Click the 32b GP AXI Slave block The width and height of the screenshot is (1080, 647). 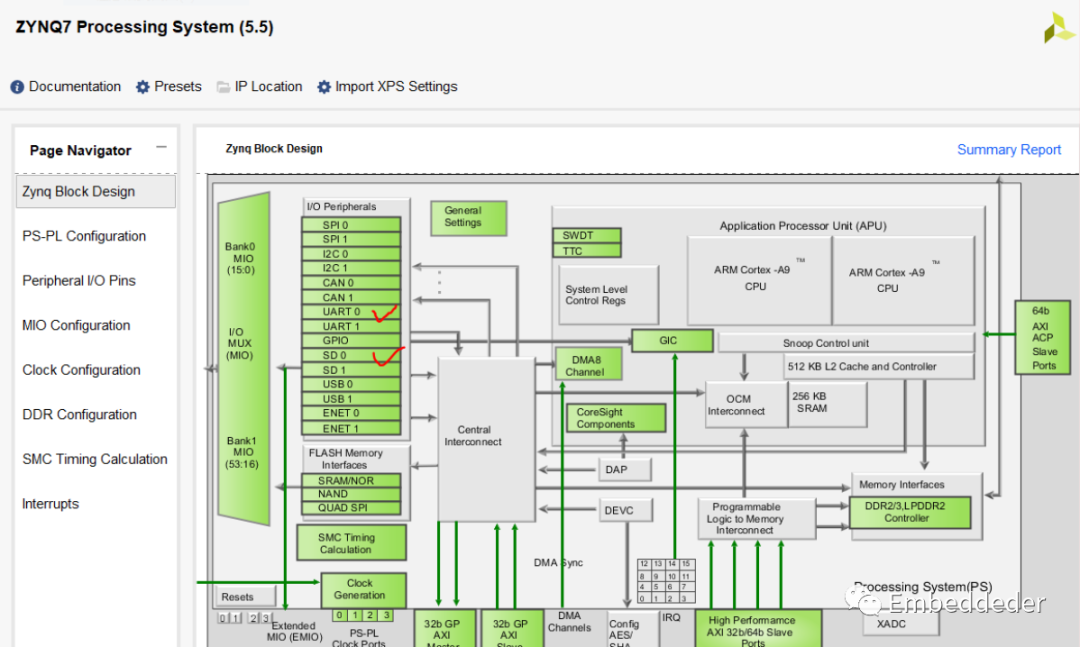[512, 628]
